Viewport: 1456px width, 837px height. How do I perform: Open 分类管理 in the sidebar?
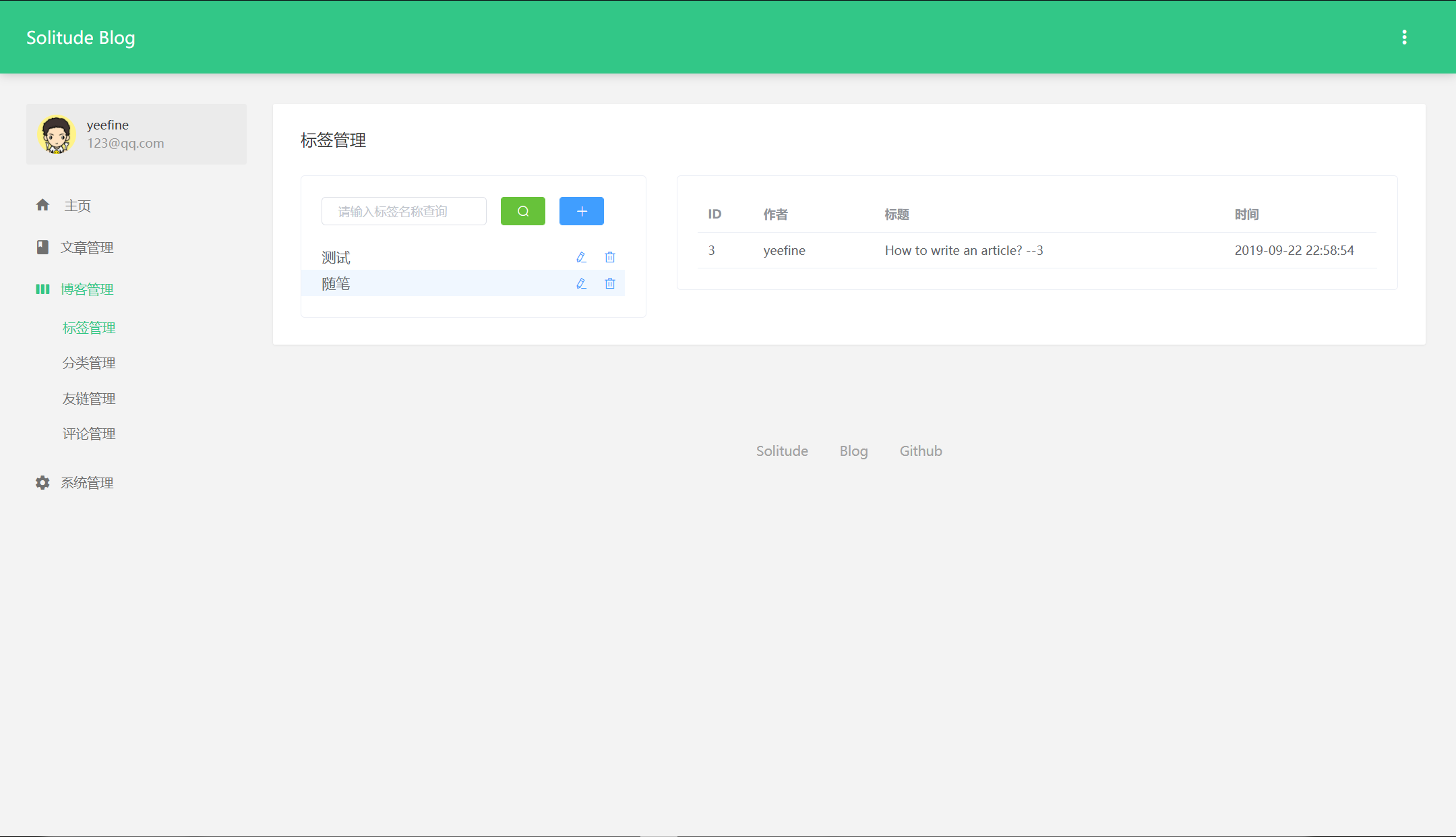pyautogui.click(x=88, y=363)
